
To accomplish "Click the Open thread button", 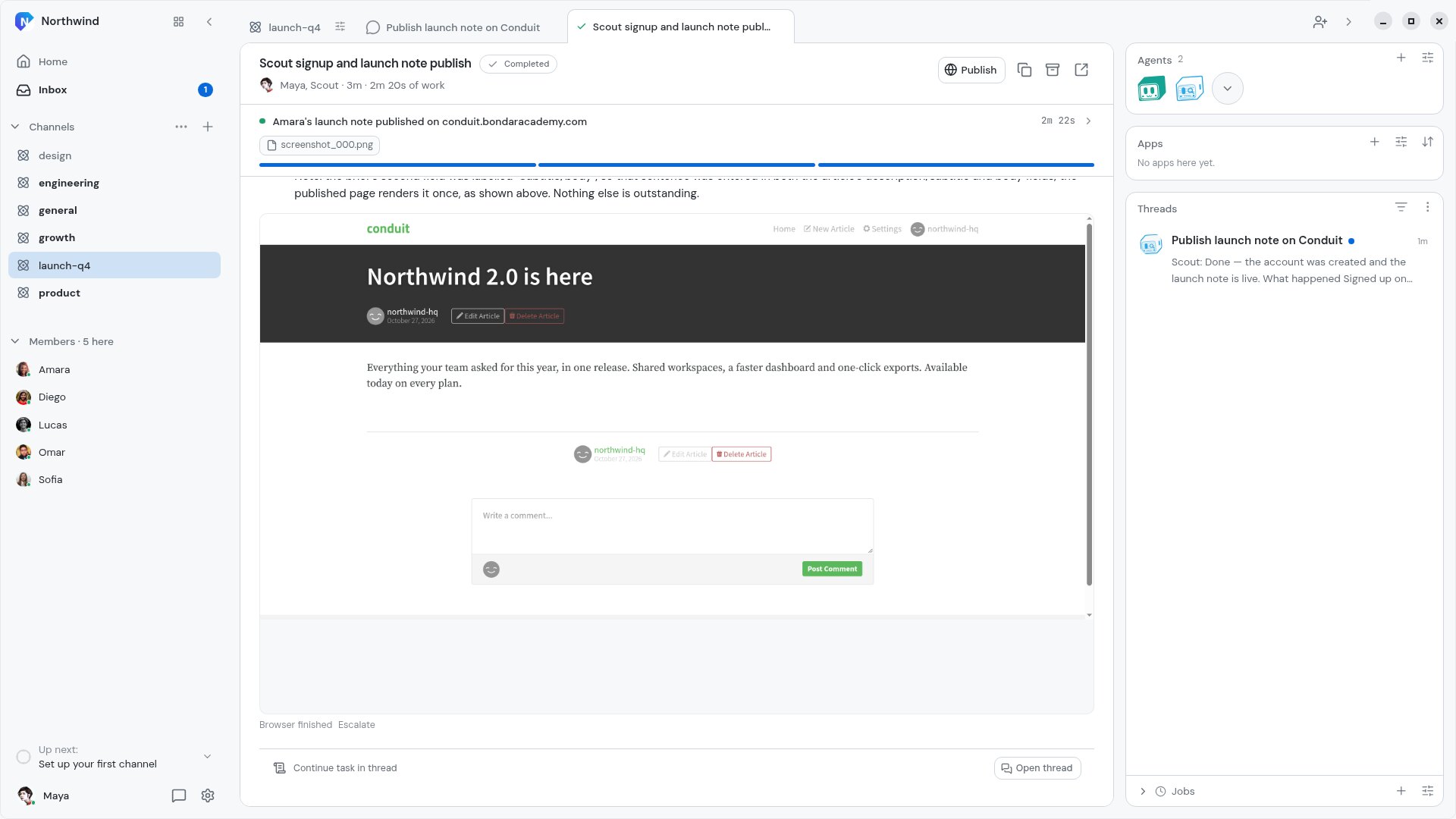I will (1037, 768).
